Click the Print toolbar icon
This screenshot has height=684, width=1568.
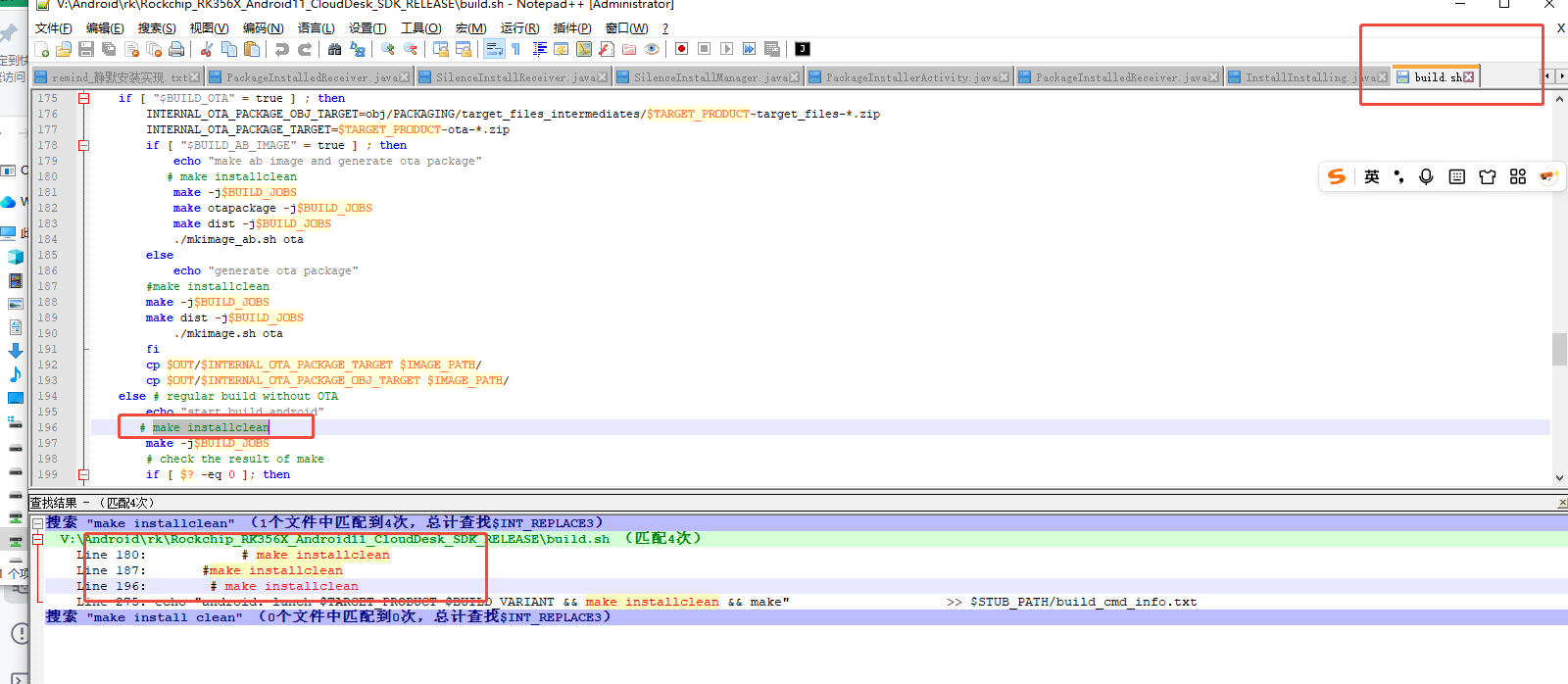(176, 49)
